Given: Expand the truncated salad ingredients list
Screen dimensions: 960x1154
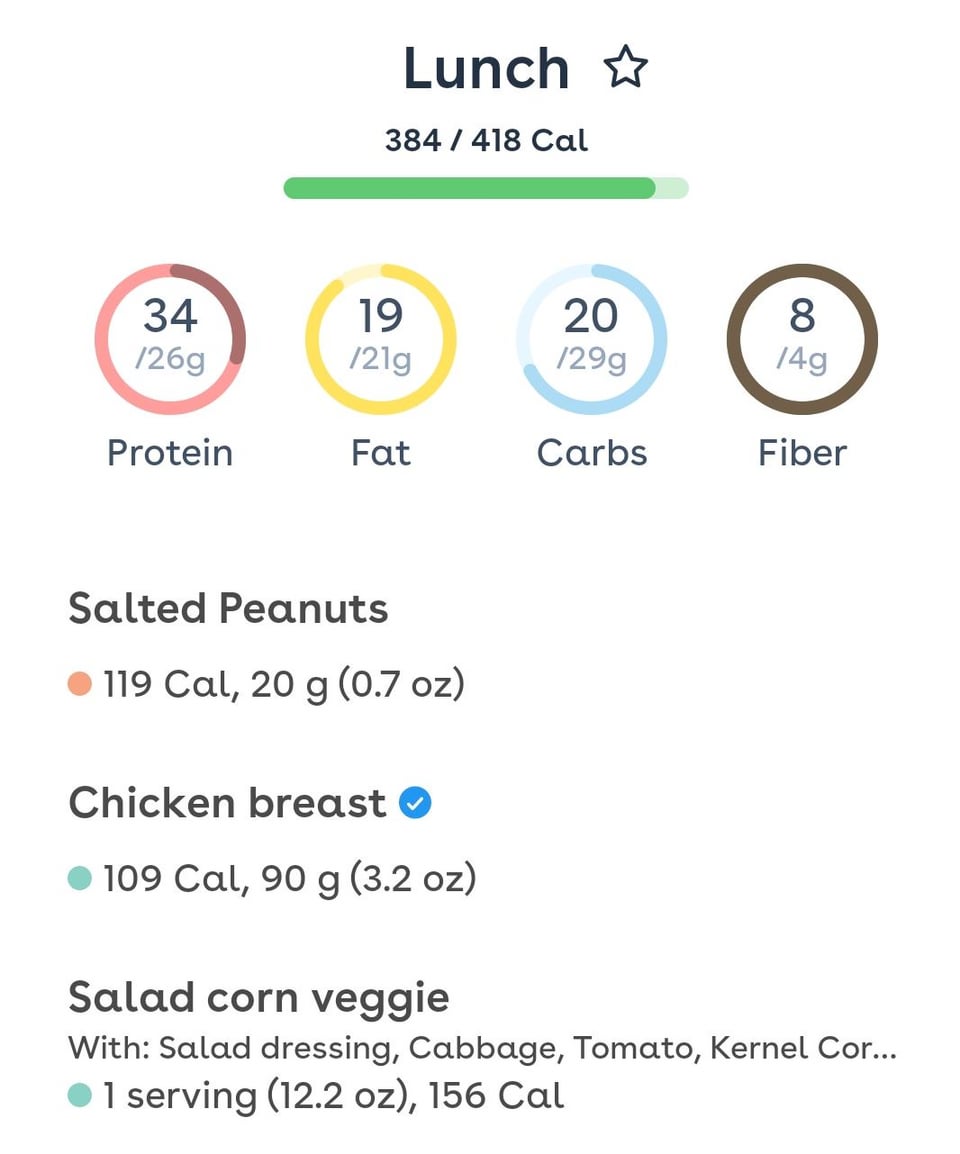Looking at the screenshot, I should click(482, 1048).
